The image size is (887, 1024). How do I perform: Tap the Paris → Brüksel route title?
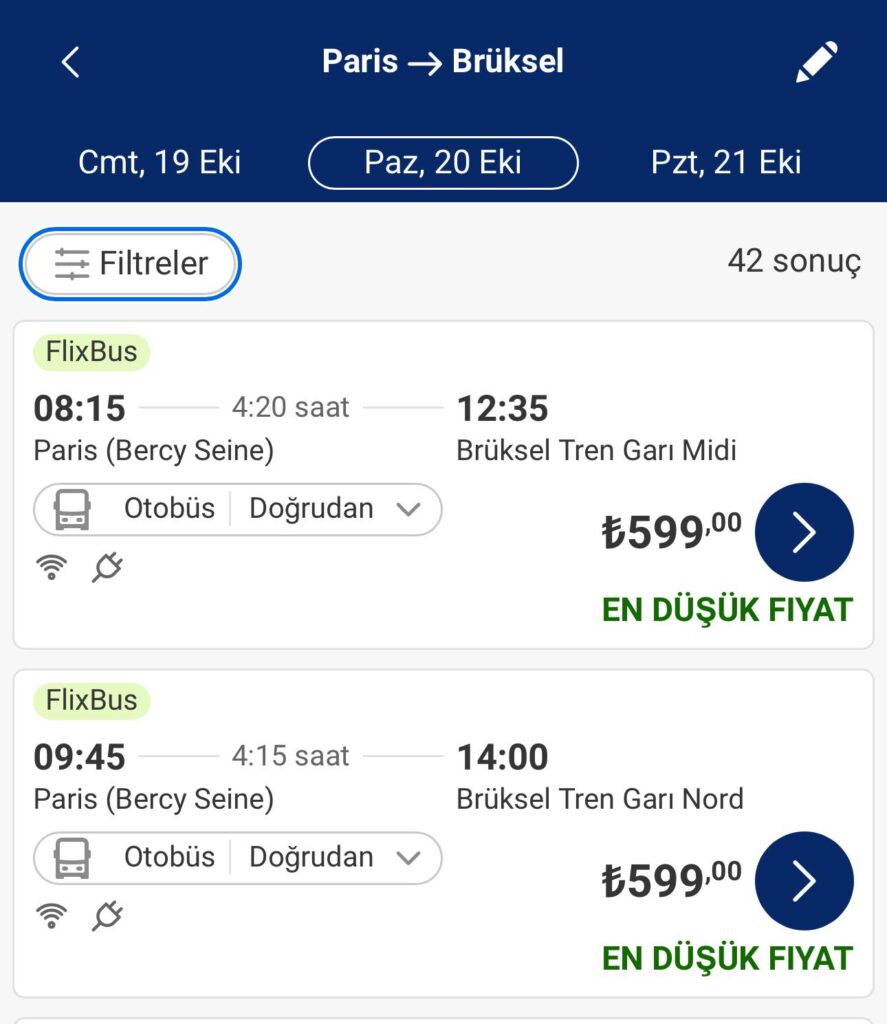(x=443, y=61)
